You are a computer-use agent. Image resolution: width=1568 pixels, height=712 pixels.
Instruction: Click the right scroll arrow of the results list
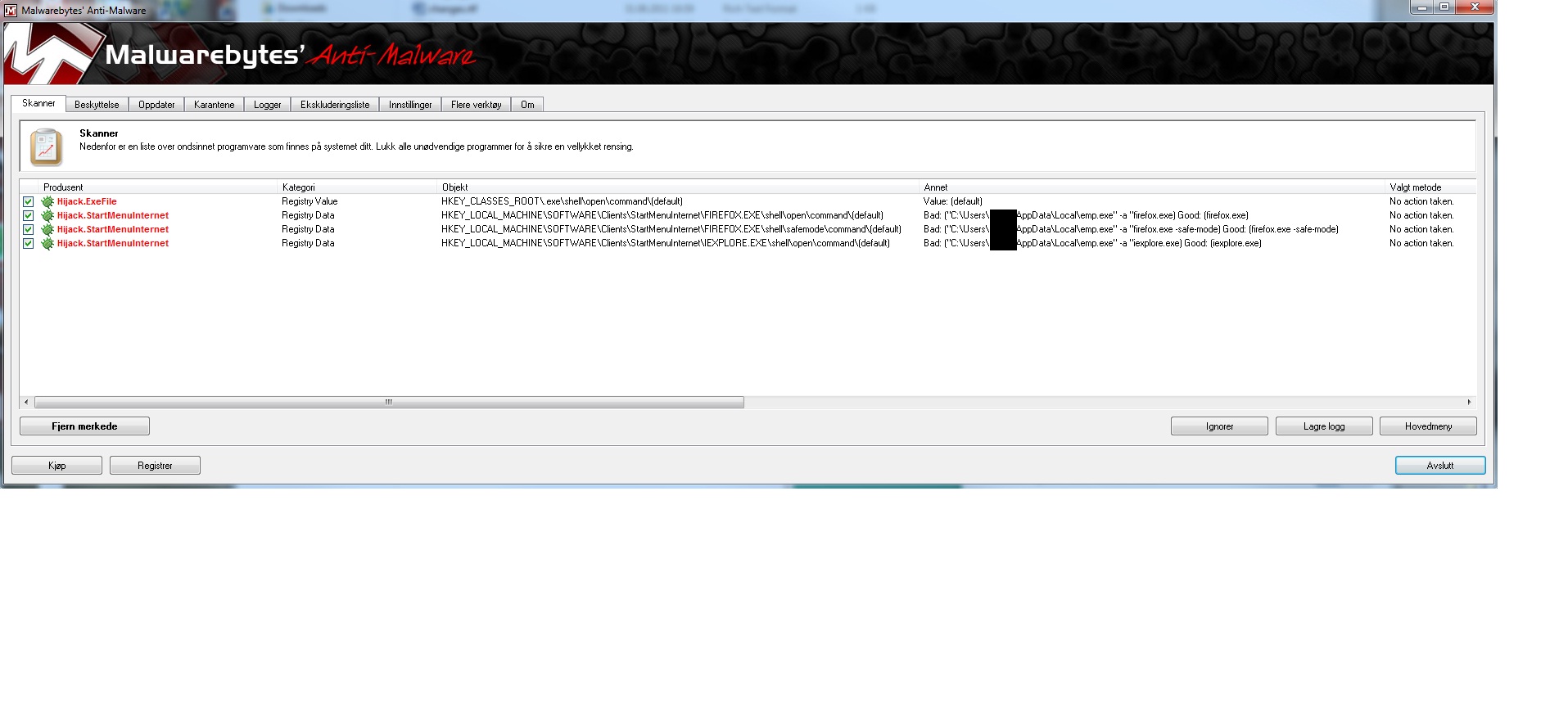[1469, 402]
